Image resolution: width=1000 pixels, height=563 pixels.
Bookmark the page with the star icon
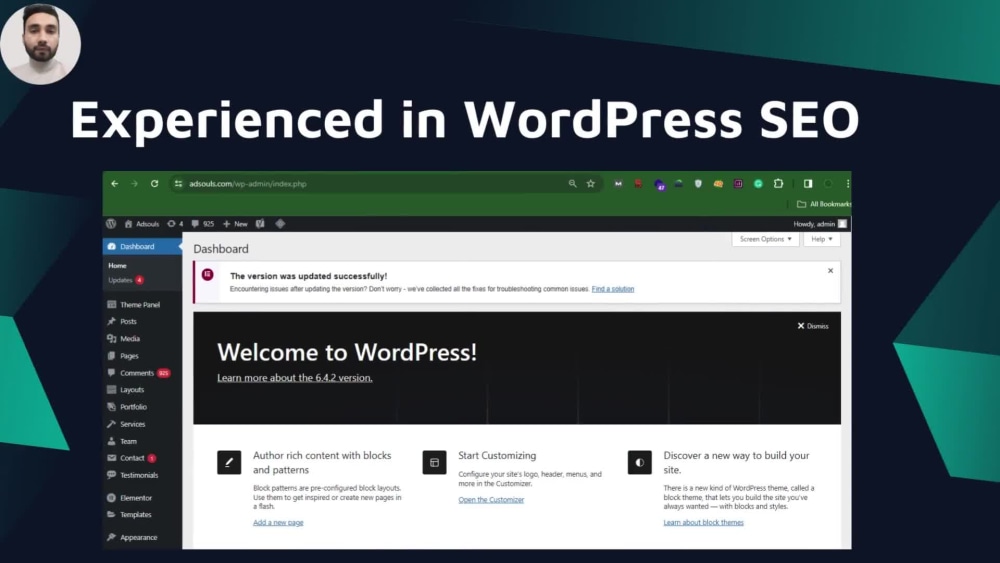[x=591, y=184]
